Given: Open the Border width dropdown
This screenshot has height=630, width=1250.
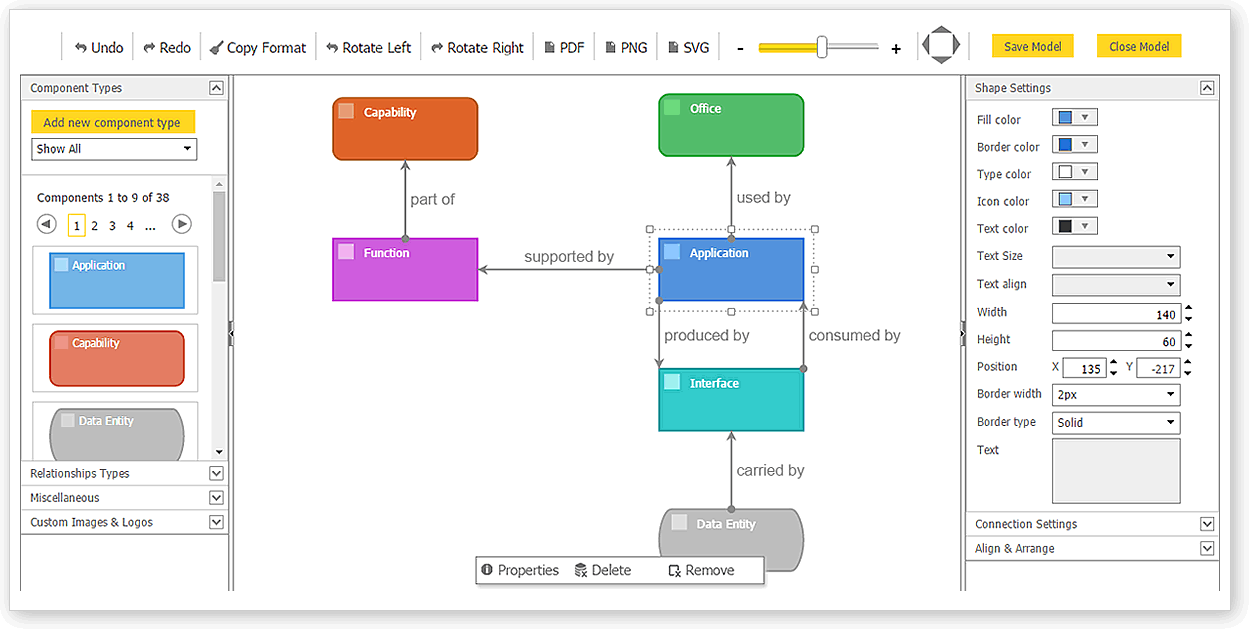Looking at the screenshot, I should (1116, 395).
